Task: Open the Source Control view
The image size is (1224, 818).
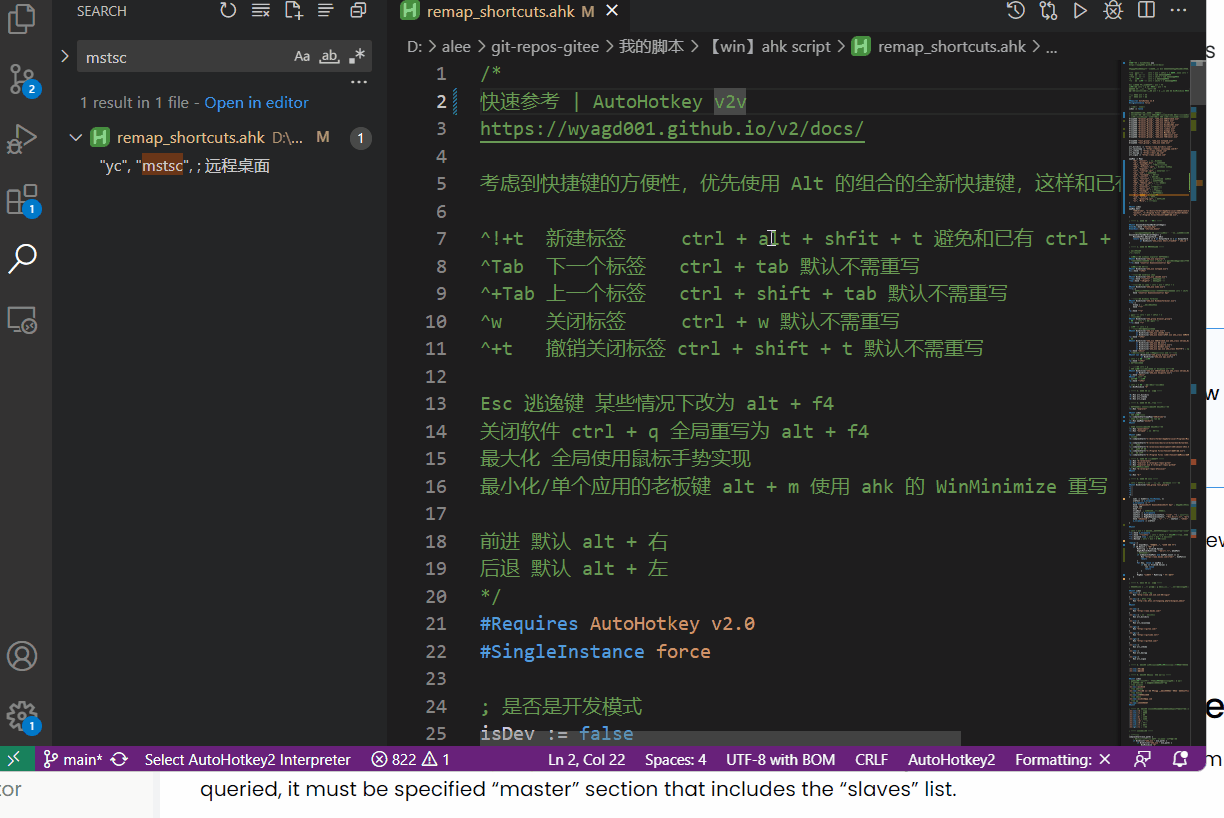Action: 22,79
